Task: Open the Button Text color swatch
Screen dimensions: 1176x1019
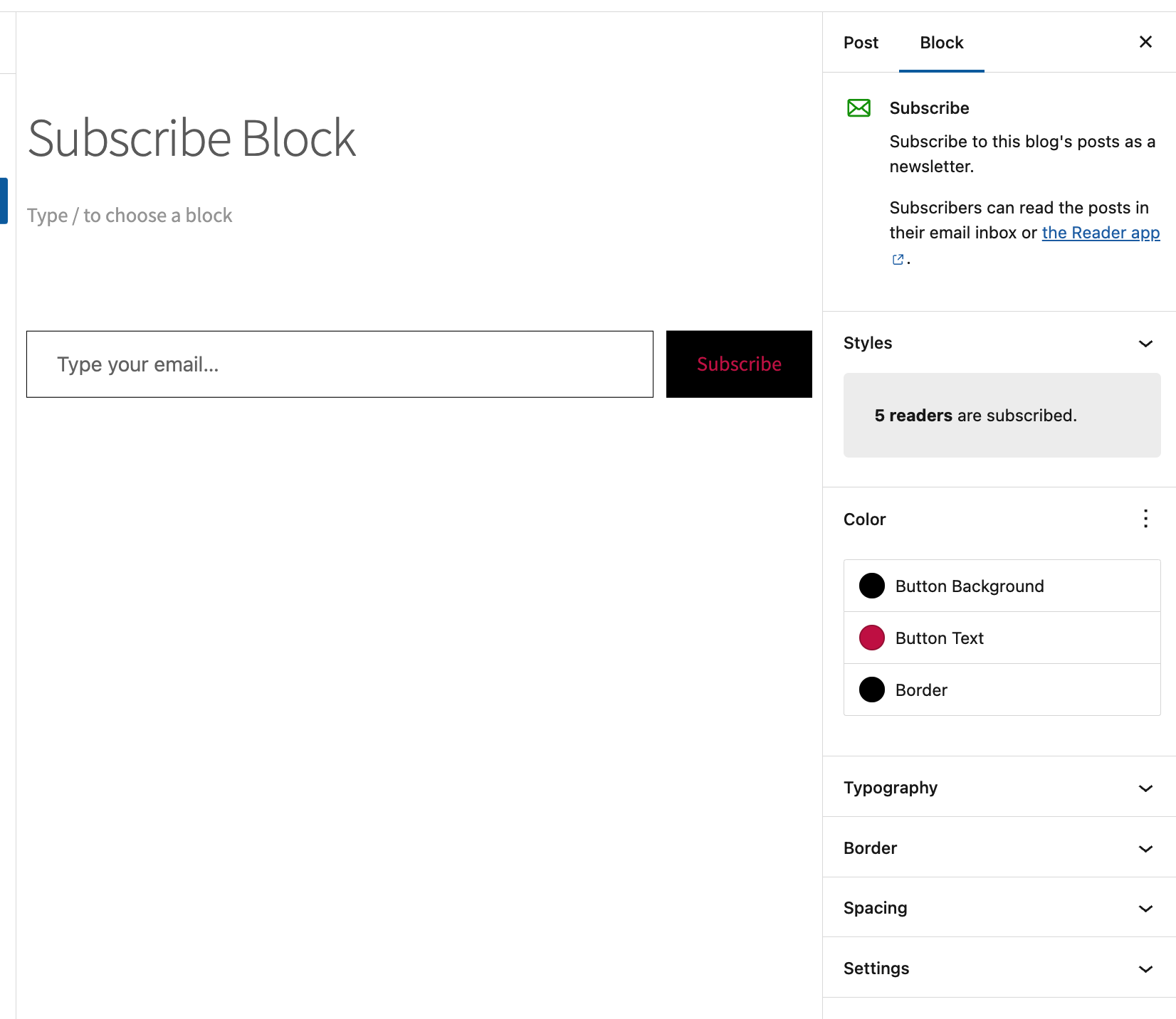Action: [x=871, y=638]
